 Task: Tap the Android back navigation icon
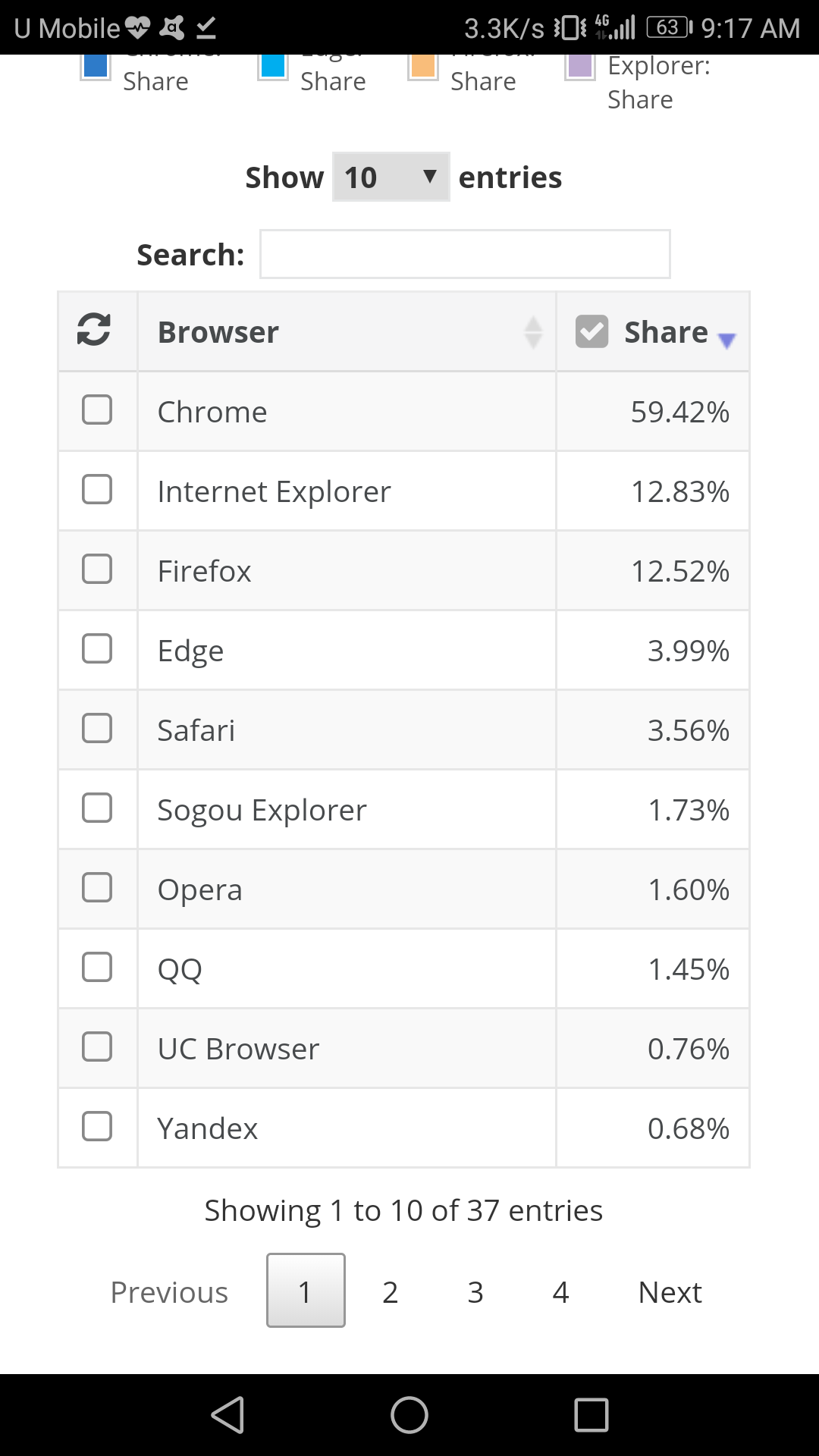[x=227, y=1415]
